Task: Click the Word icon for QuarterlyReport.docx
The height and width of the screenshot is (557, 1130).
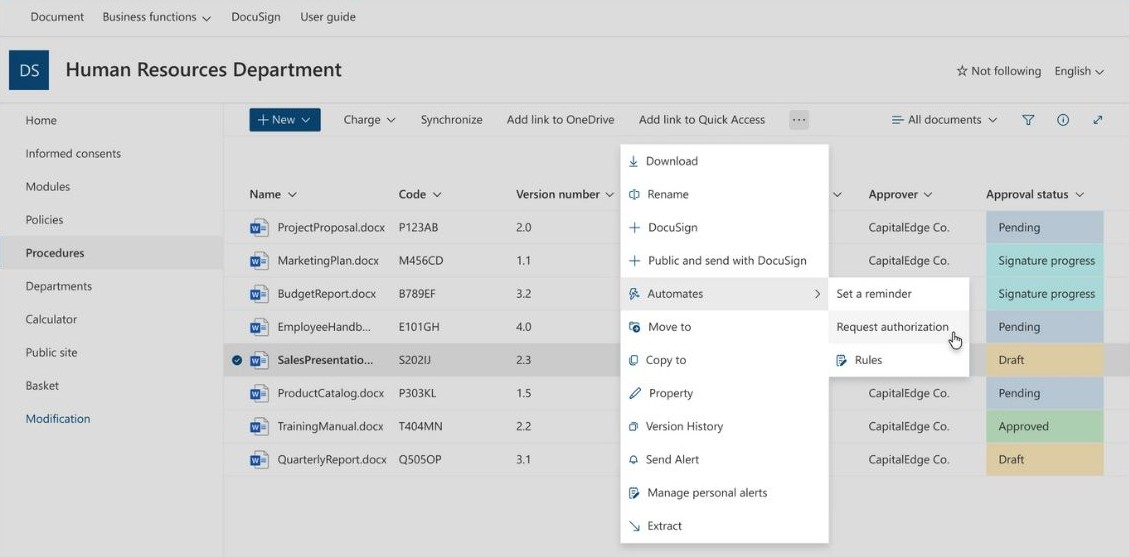Action: point(260,460)
